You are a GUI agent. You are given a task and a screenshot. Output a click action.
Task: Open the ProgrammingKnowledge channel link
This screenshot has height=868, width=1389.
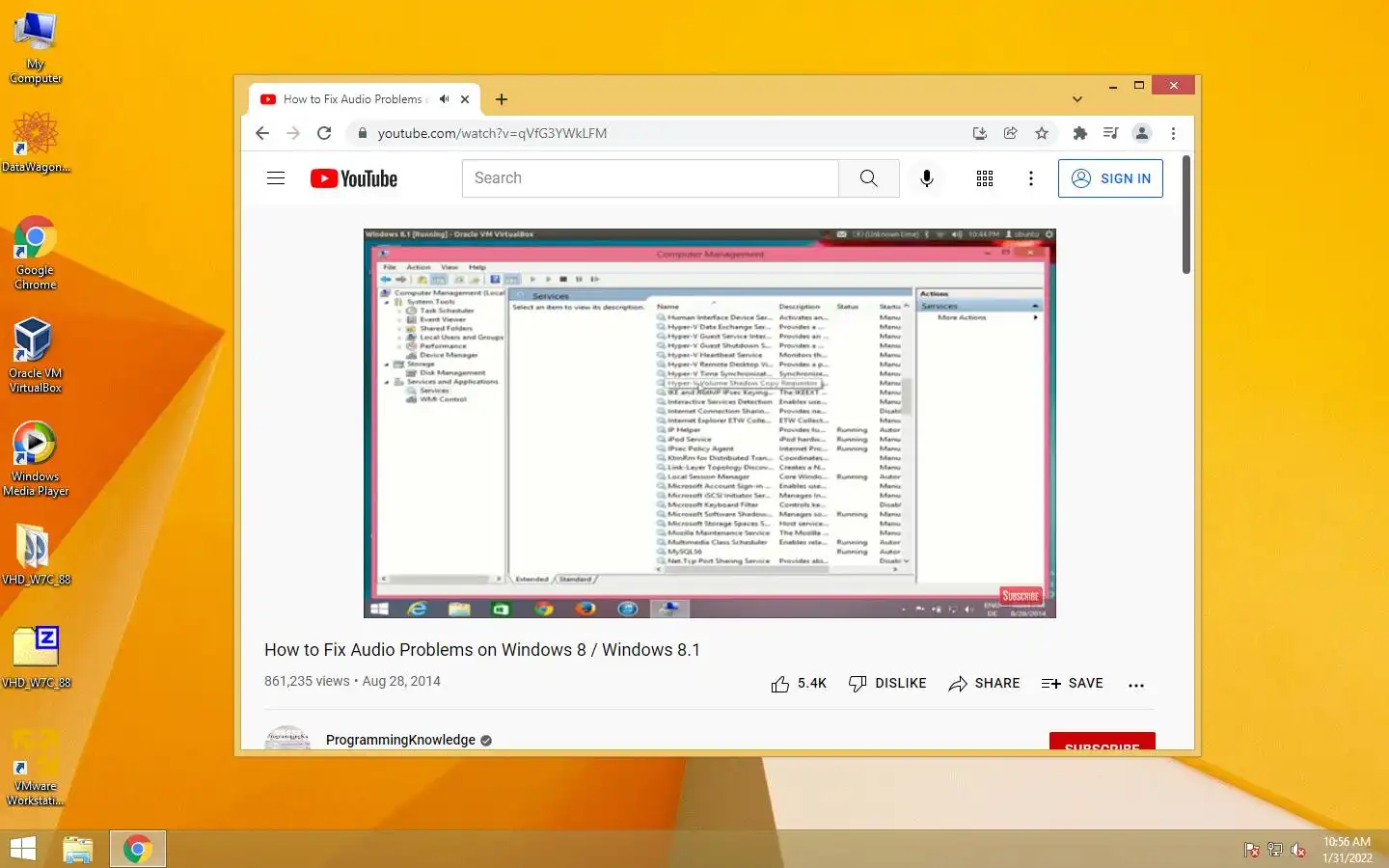pos(400,740)
